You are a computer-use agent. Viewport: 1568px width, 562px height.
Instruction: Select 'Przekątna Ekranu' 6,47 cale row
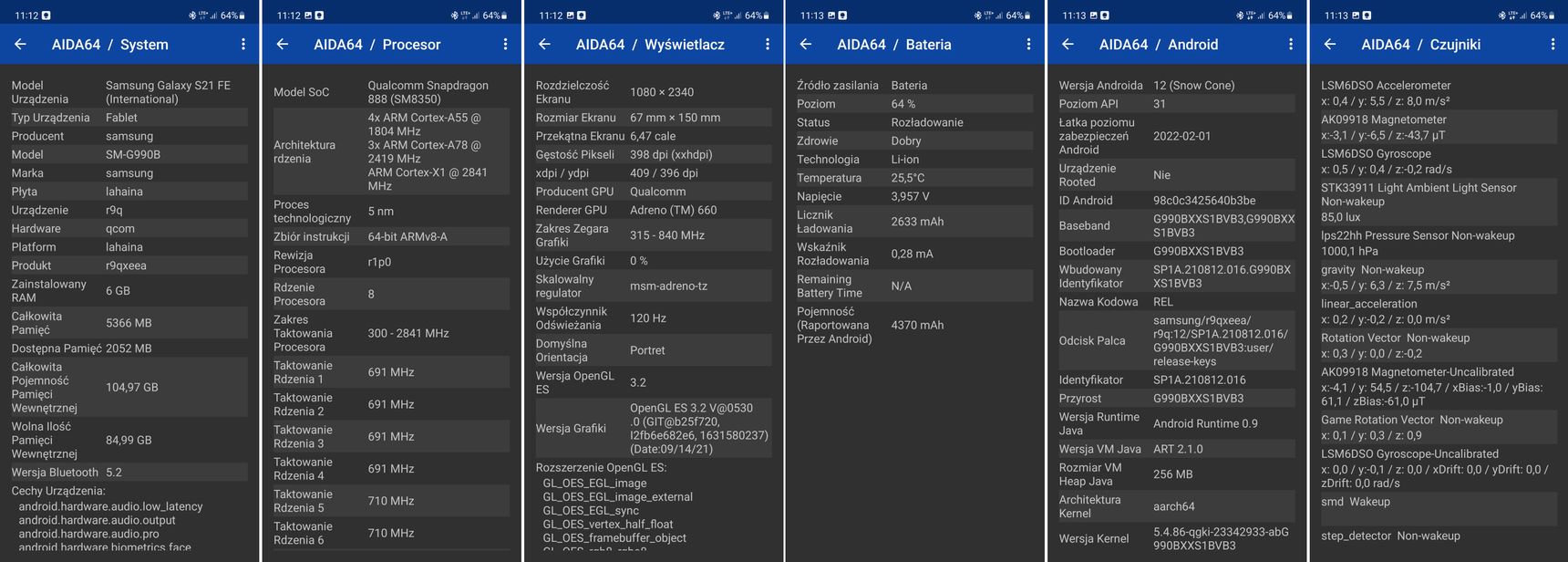[653, 136]
